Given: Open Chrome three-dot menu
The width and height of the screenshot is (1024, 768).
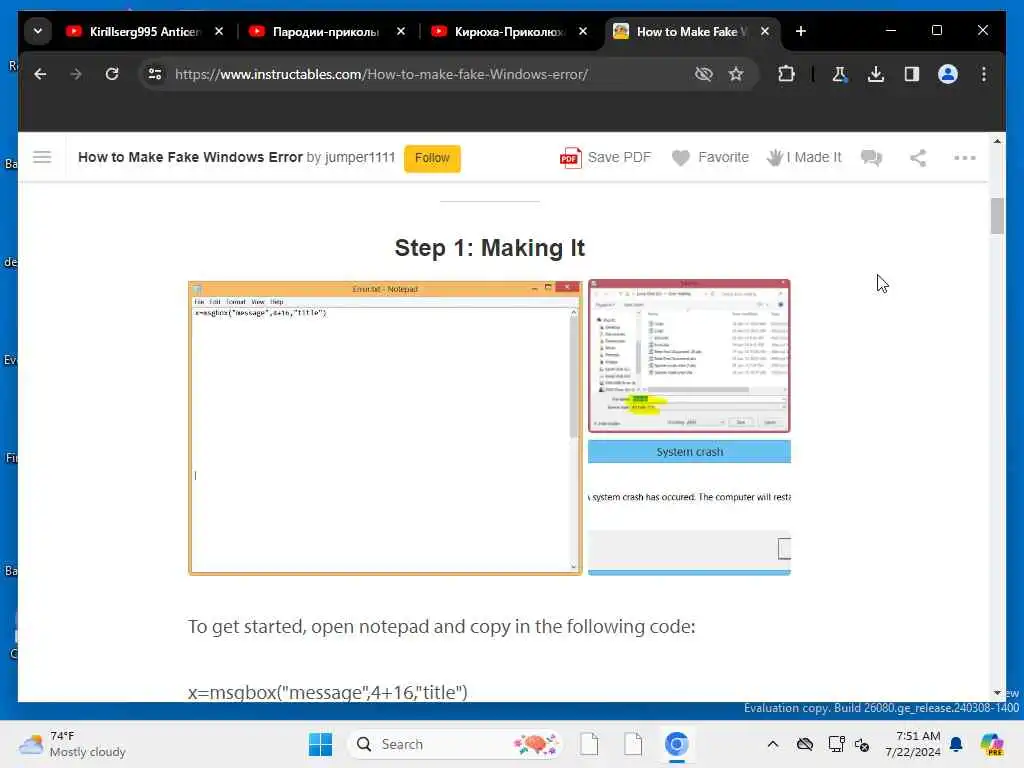Looking at the screenshot, I should (x=984, y=74).
